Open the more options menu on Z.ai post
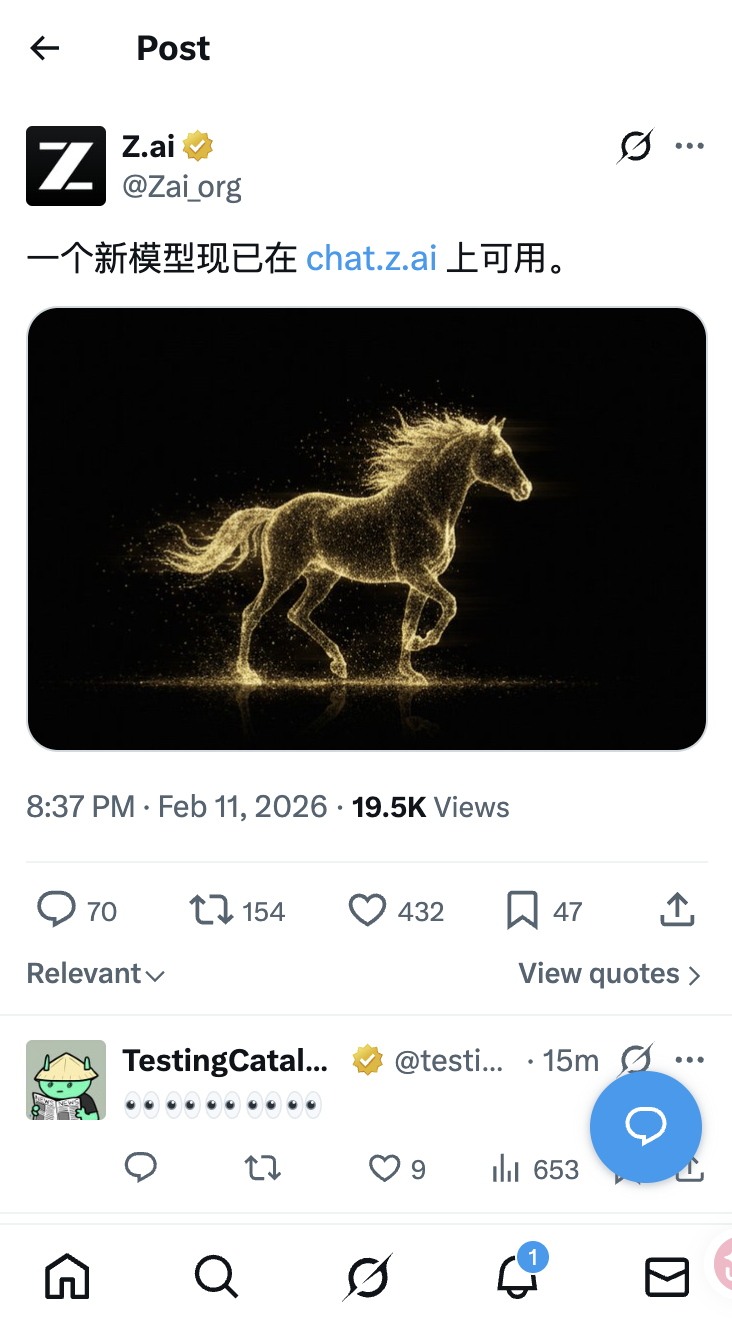The height and width of the screenshot is (1324, 732). pos(690,147)
